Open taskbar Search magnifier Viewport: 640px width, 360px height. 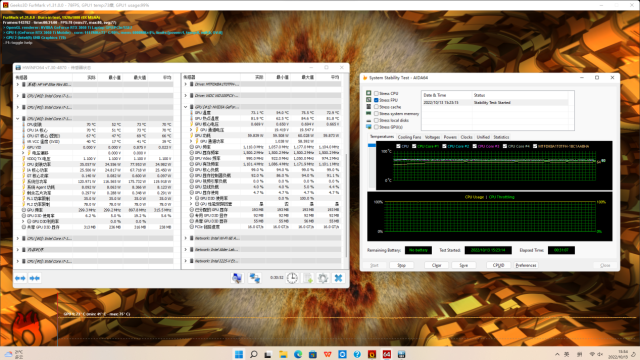253,354
